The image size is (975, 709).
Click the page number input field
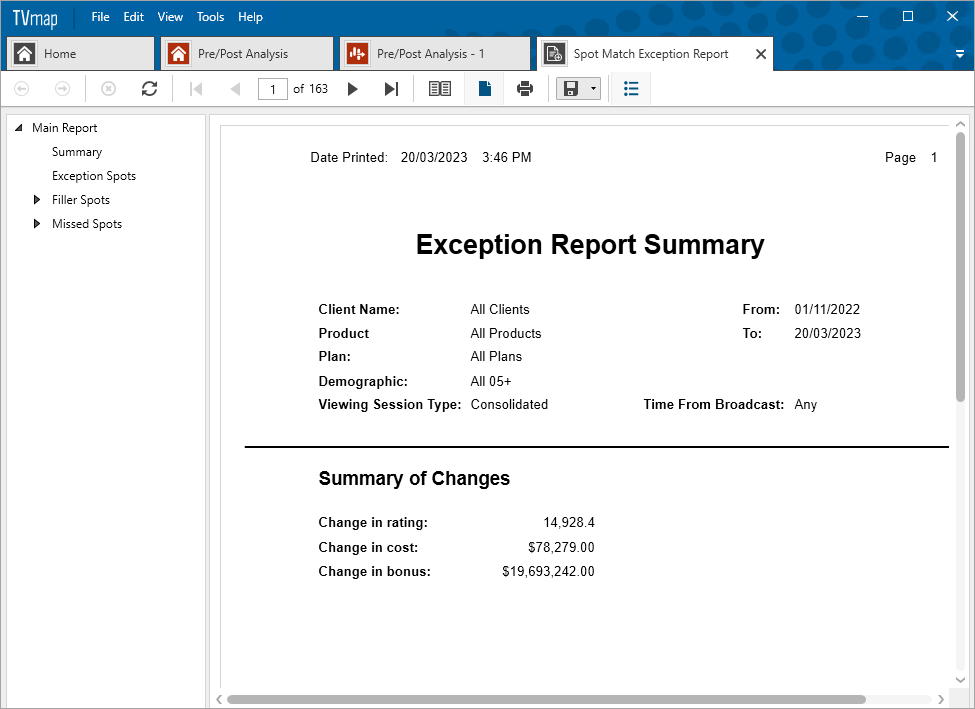point(272,89)
